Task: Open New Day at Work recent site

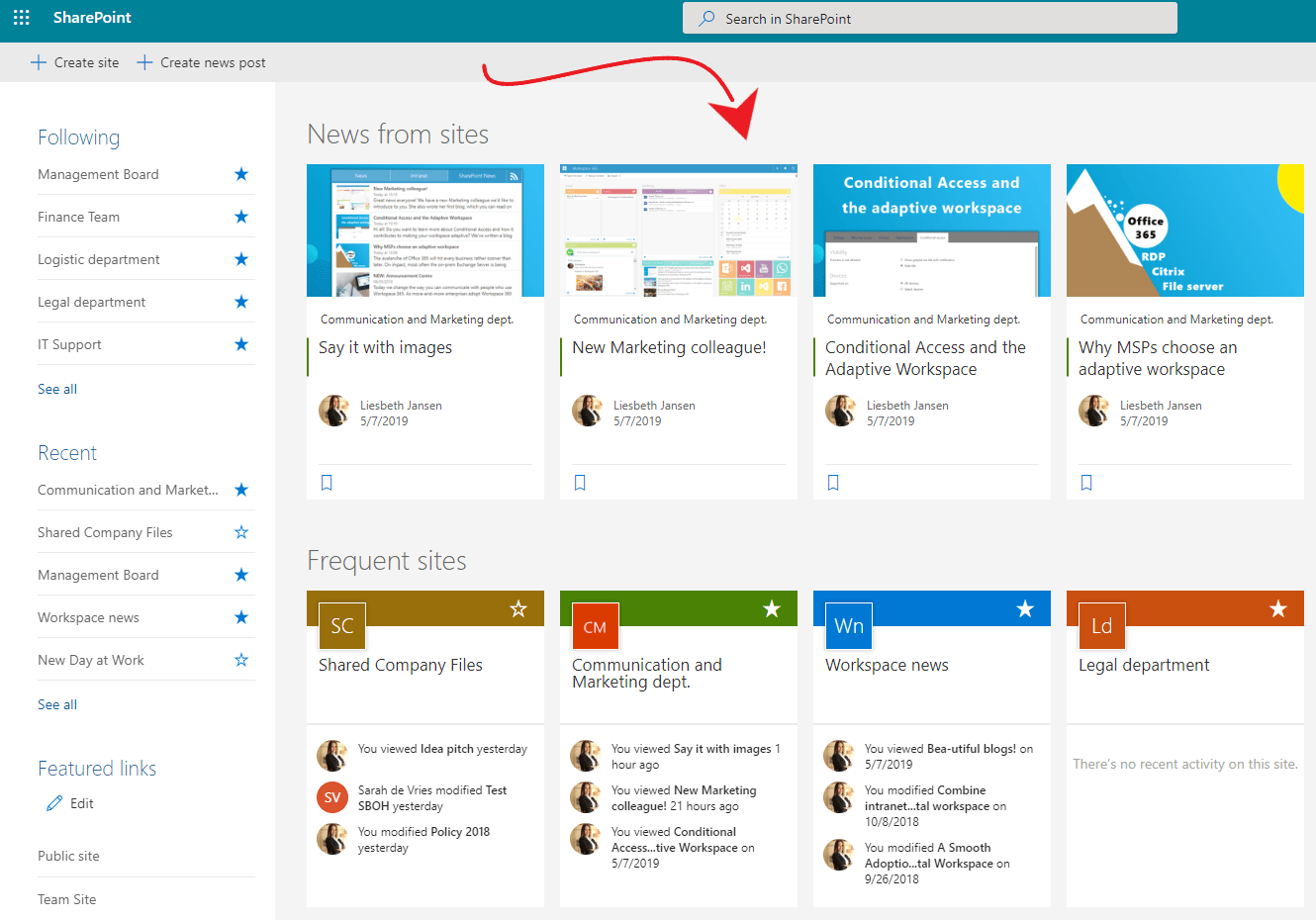Action: click(91, 660)
